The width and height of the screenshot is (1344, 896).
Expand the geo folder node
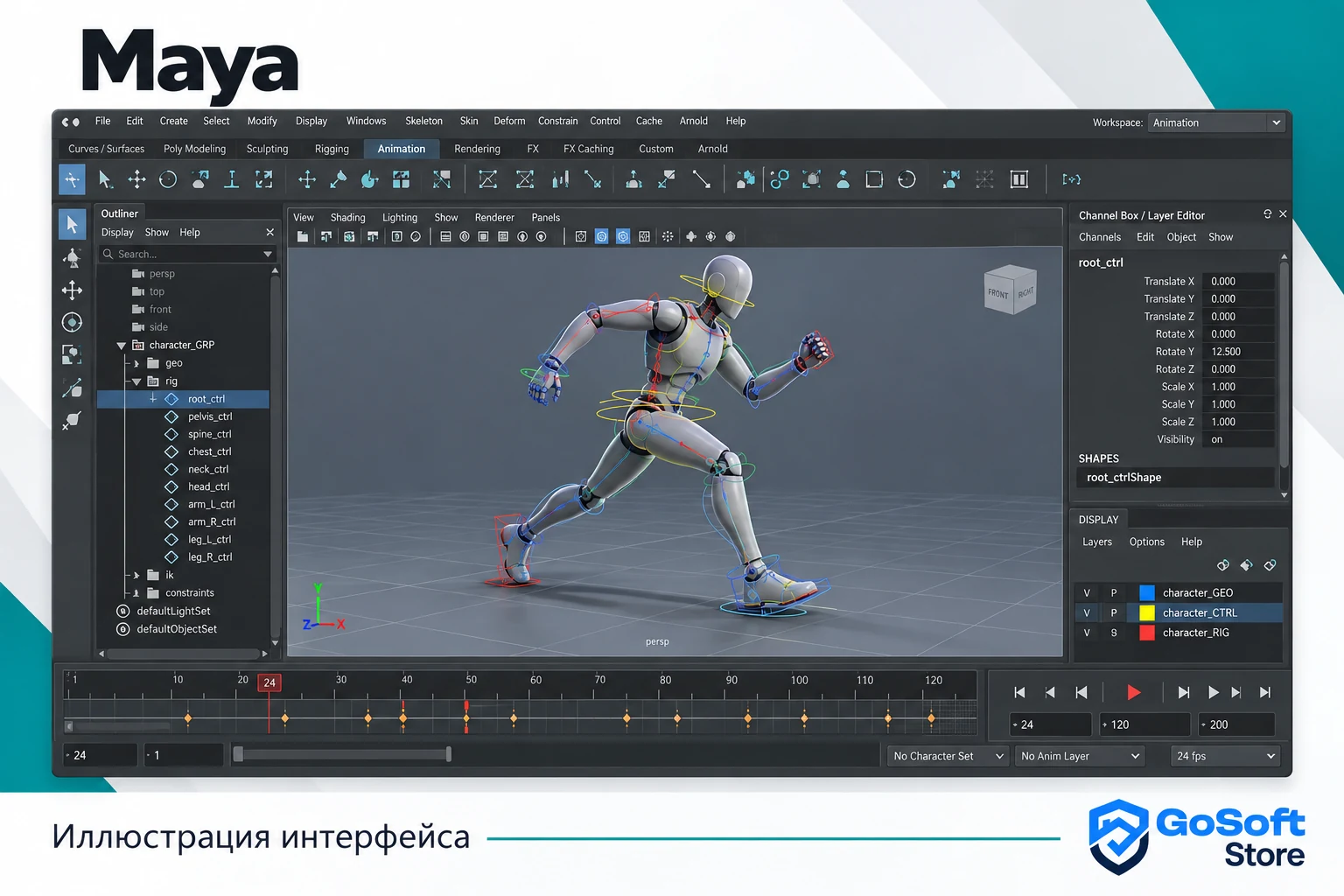[x=136, y=363]
